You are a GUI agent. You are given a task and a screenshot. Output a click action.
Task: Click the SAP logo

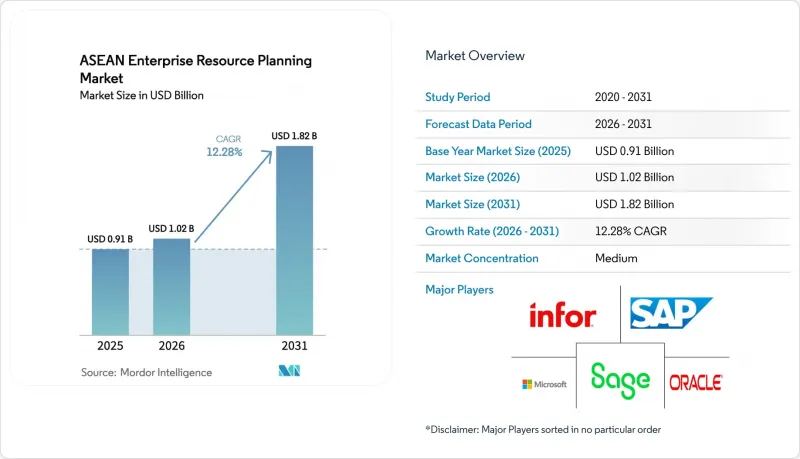(x=671, y=313)
